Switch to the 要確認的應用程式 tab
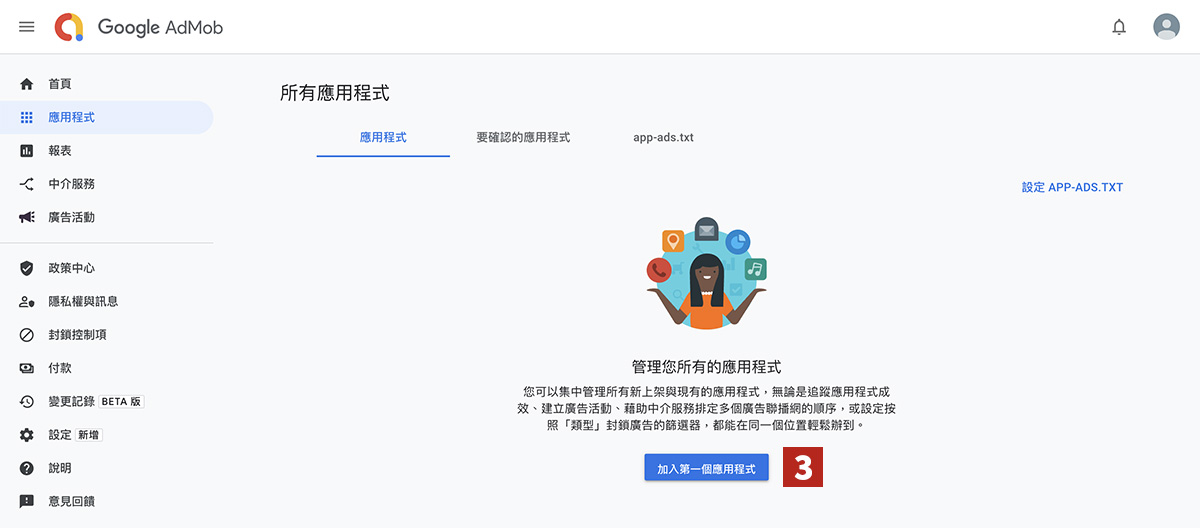 point(523,137)
